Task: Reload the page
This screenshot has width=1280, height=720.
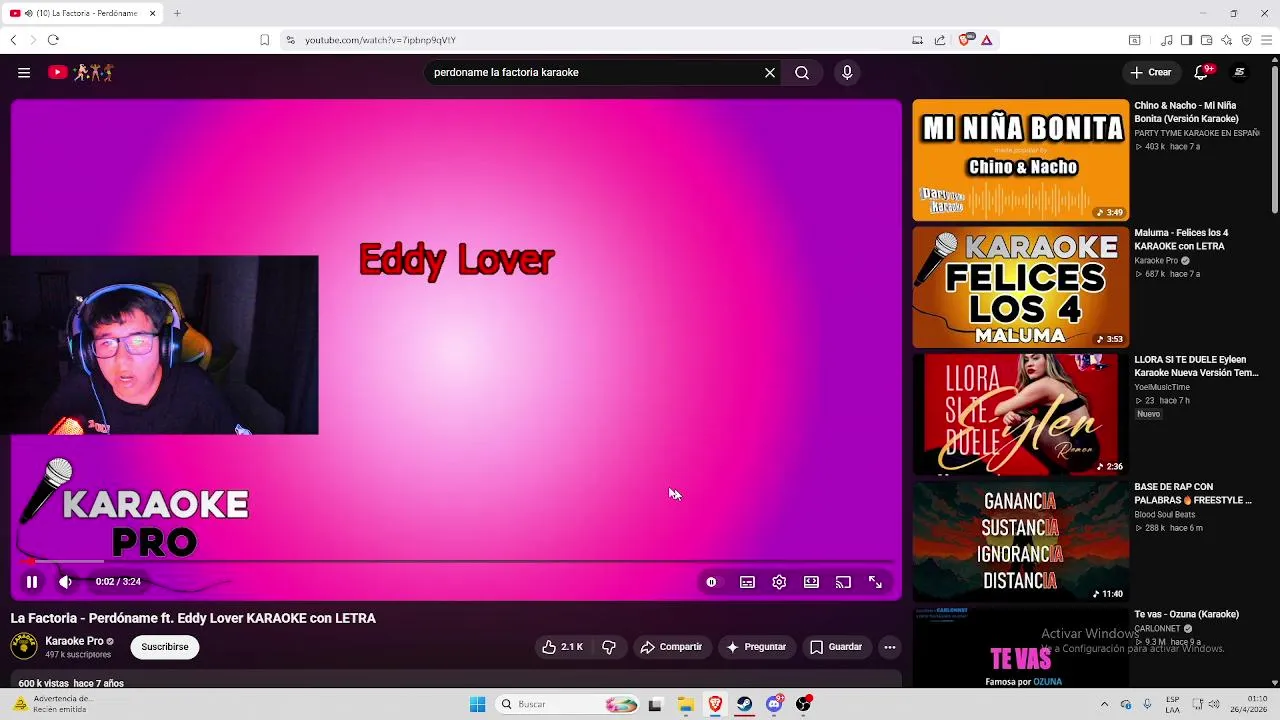Action: click(53, 40)
